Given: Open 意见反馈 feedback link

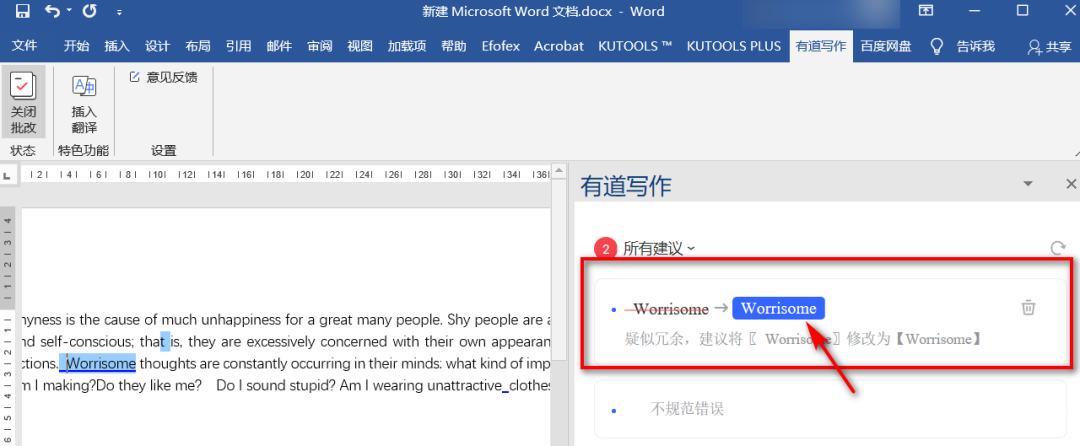Looking at the screenshot, I should click(x=164, y=77).
